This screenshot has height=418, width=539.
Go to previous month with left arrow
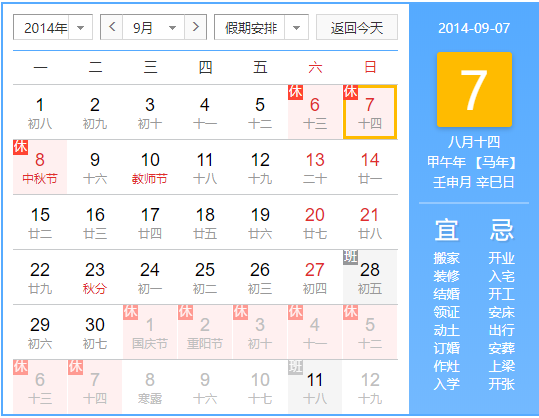pos(112,27)
